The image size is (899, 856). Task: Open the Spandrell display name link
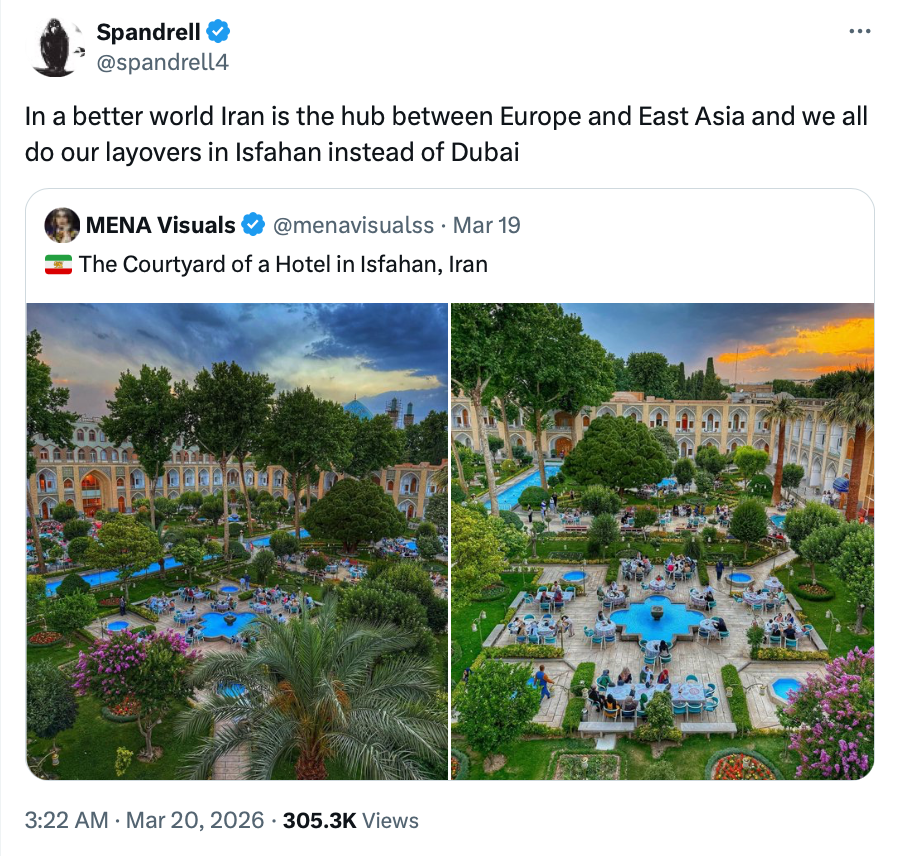(148, 33)
